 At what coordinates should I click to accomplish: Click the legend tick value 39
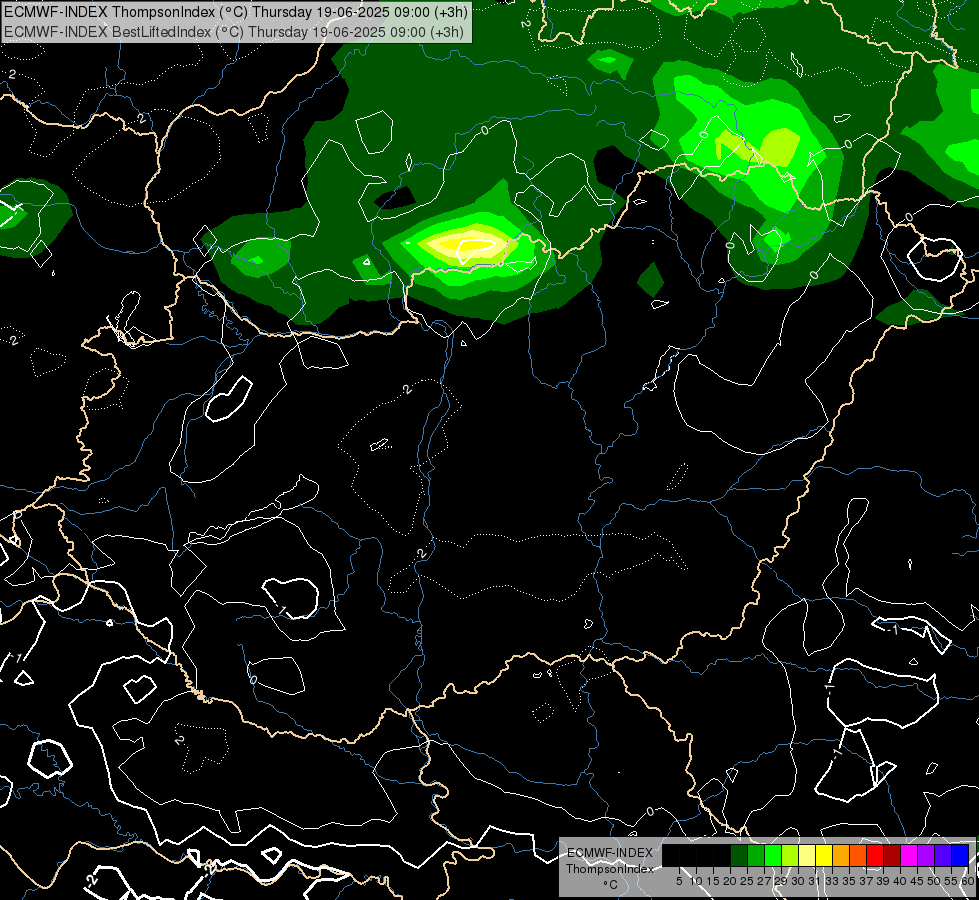click(883, 881)
